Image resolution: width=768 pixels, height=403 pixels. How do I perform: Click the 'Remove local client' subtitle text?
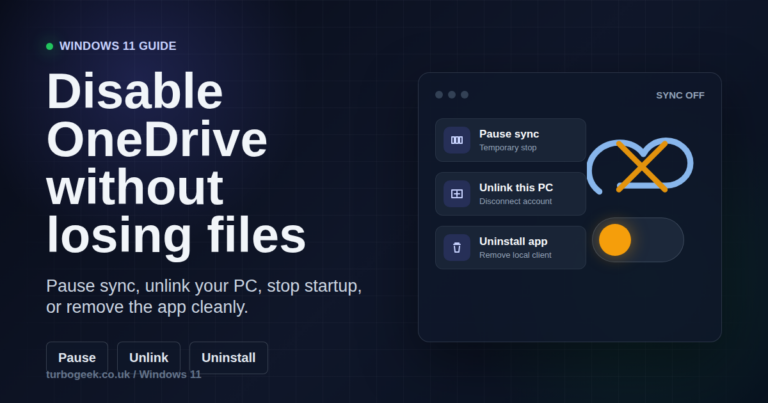(x=515, y=255)
